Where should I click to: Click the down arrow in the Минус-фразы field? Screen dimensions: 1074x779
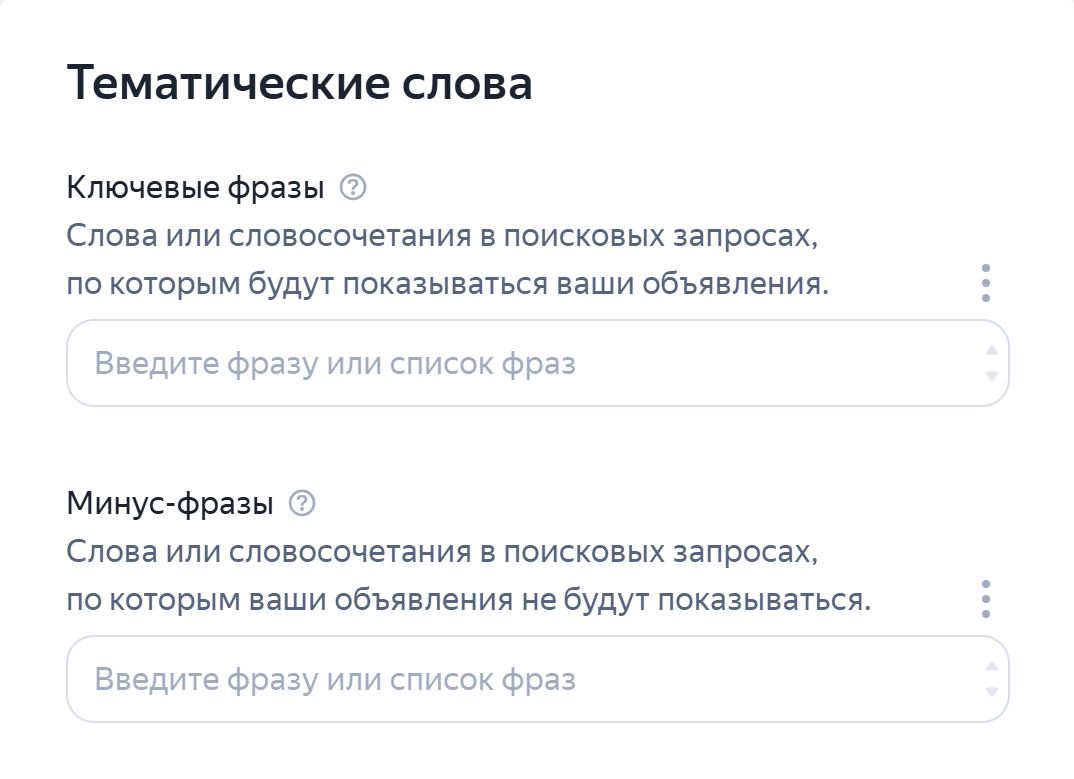pyautogui.click(x=991, y=691)
